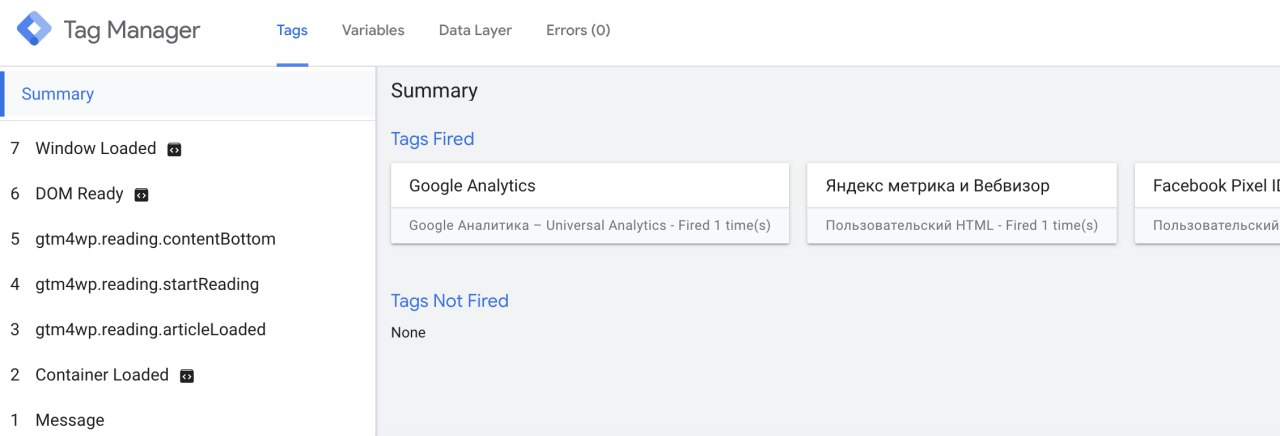Click the Tag Manager title text

click(x=132, y=31)
